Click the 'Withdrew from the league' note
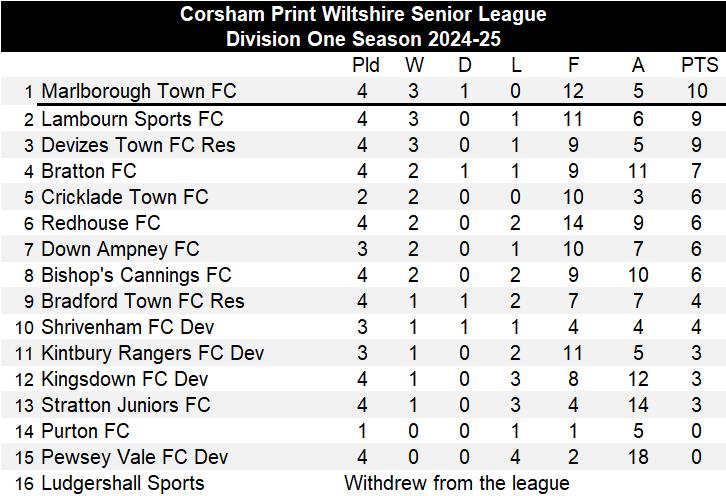 (x=457, y=484)
